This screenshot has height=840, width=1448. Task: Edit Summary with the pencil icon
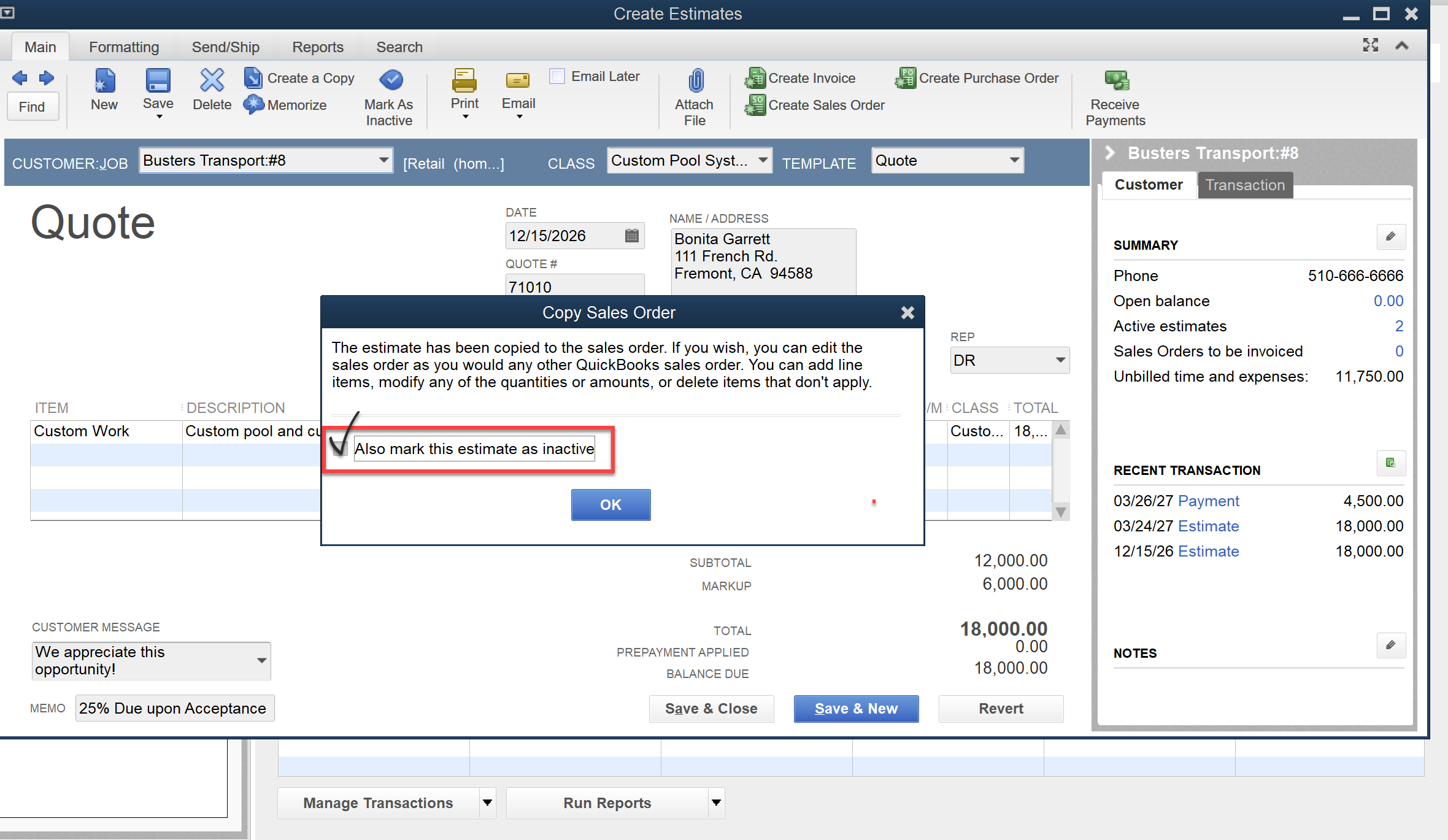(1390, 237)
